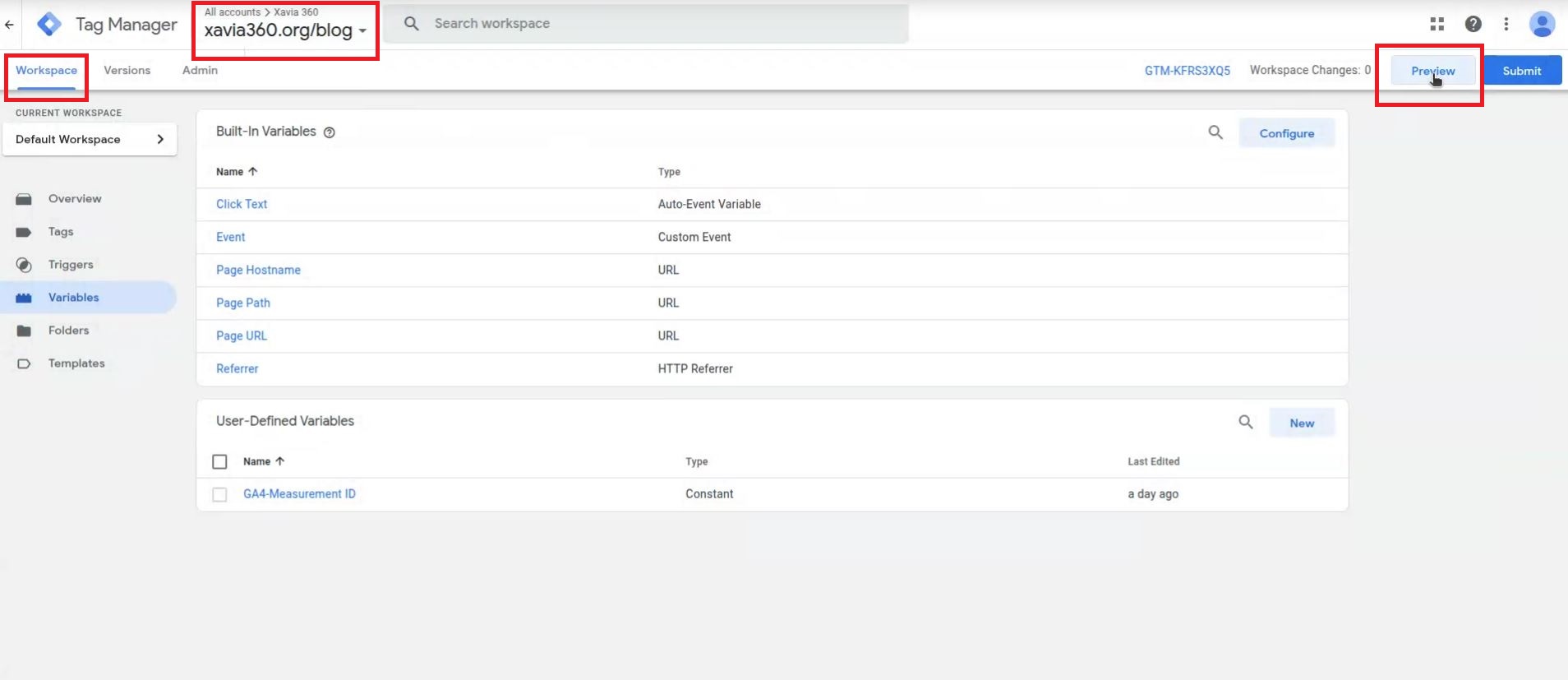Focus the Search workspace field
This screenshot has width=1568, height=680.
tap(646, 24)
